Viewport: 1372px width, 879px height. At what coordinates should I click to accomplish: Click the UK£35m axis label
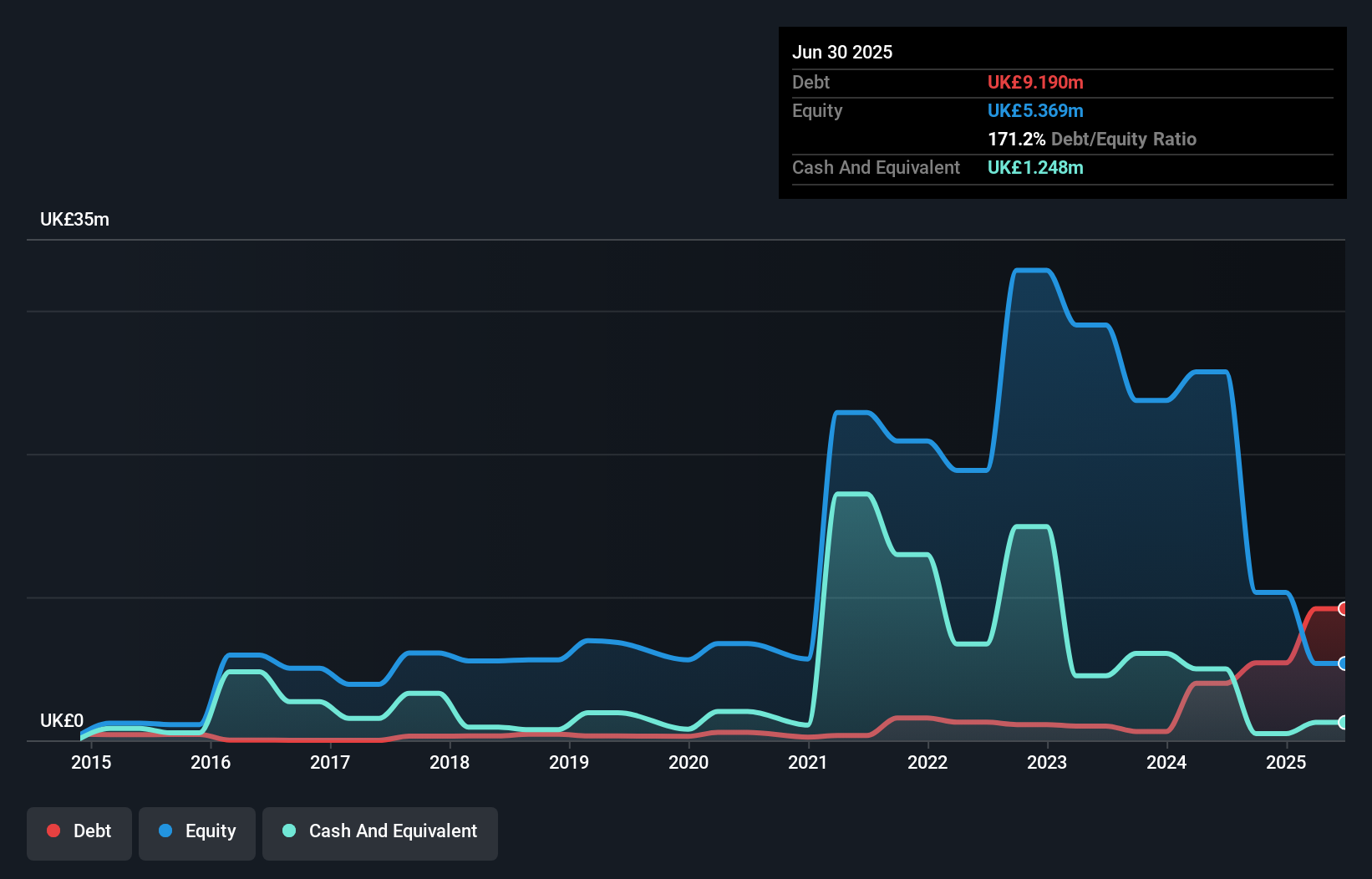[74, 220]
